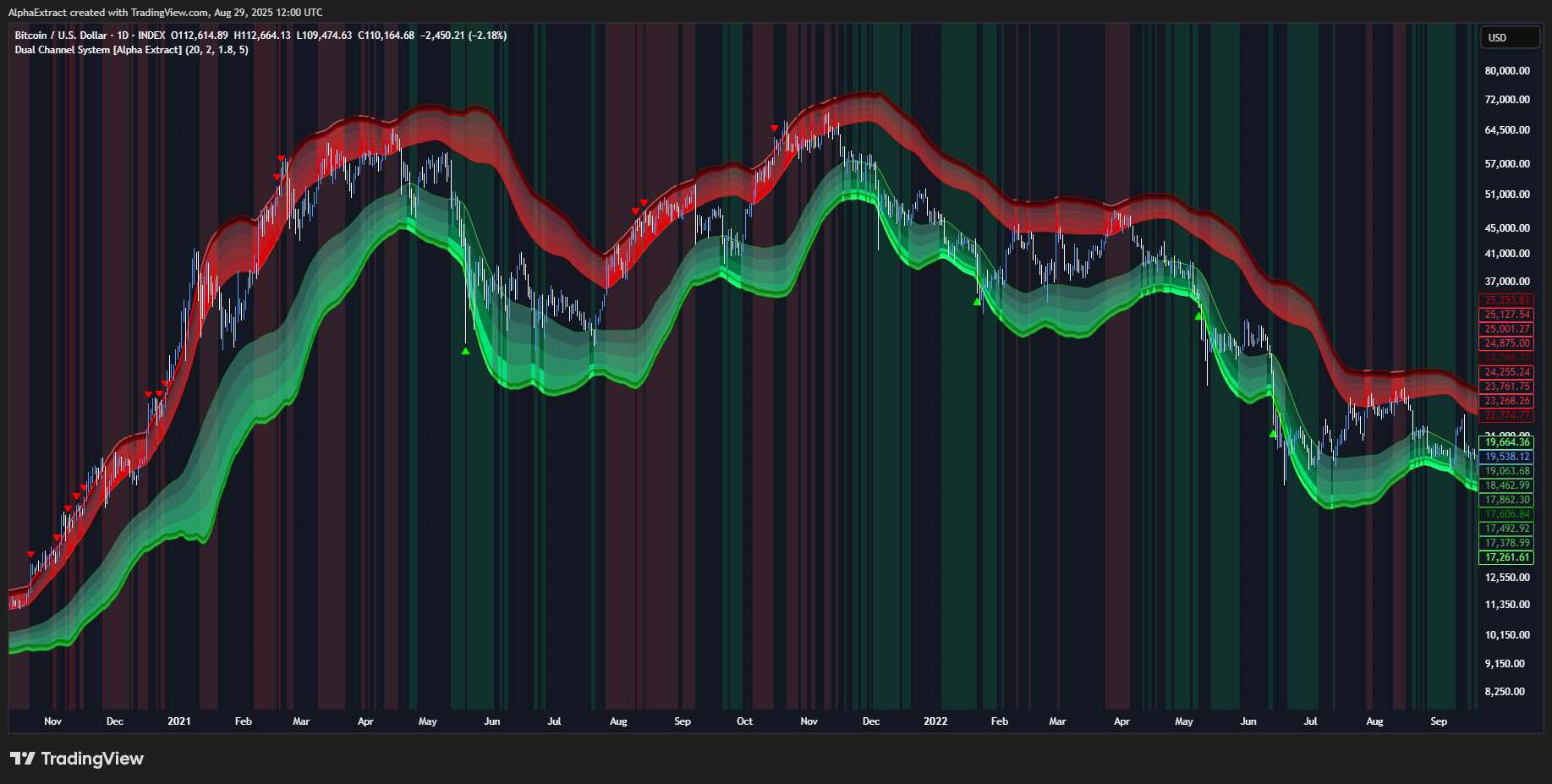Select the 18,462.99 price label
Image resolution: width=1552 pixels, height=784 pixels.
(1506, 485)
